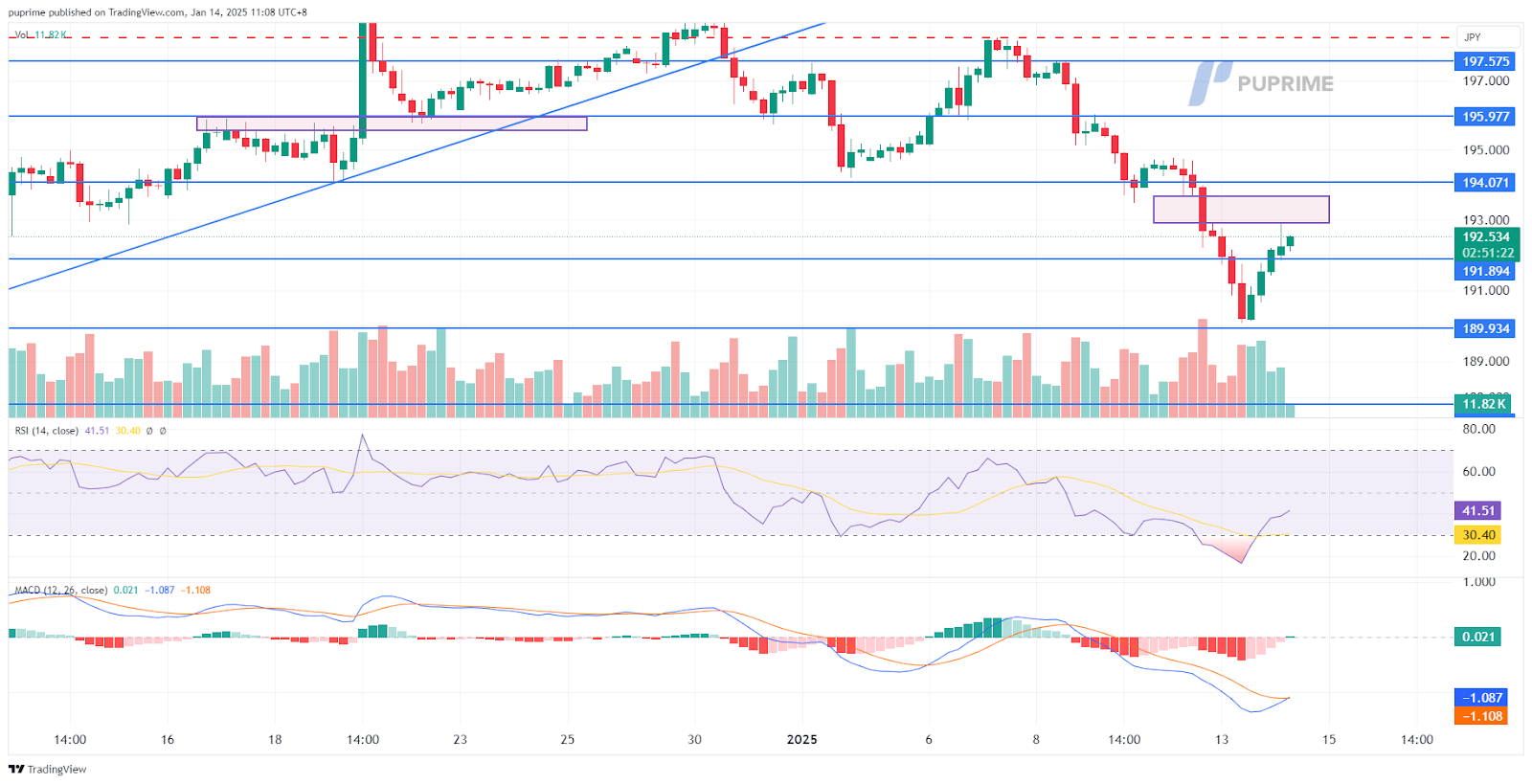Click the TradingView logo in the footer
1532x784 pixels.
(47, 769)
